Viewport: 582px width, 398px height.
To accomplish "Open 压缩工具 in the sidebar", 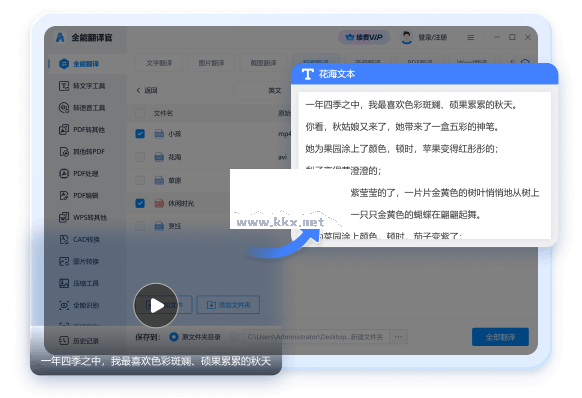I will tap(79, 283).
